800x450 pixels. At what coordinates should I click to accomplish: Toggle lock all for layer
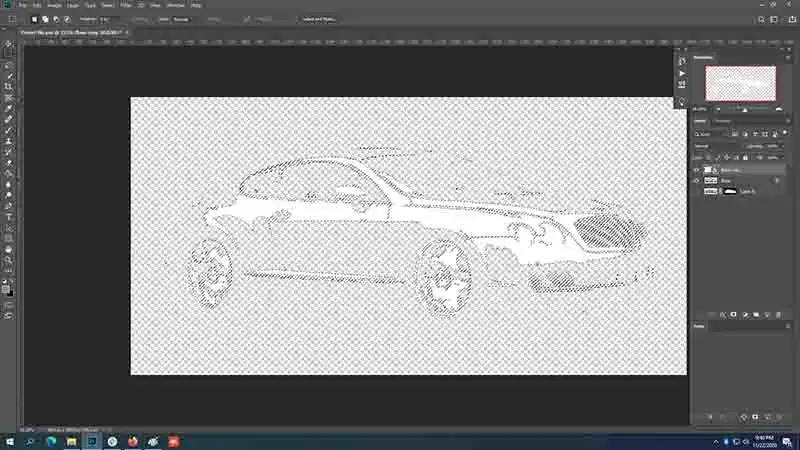click(745, 157)
